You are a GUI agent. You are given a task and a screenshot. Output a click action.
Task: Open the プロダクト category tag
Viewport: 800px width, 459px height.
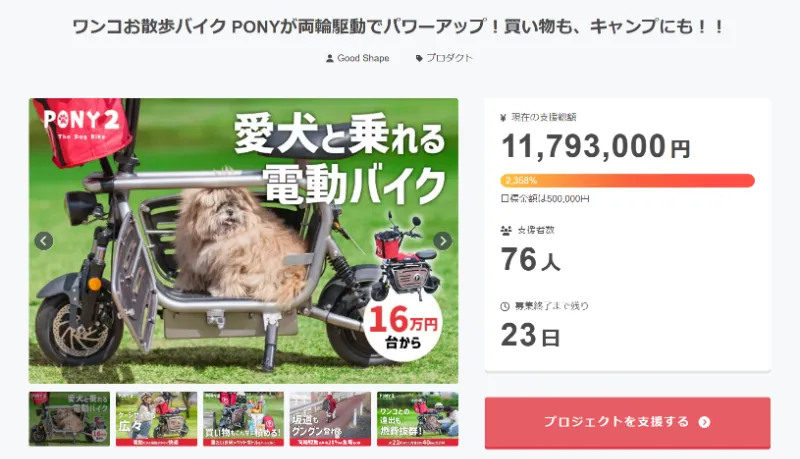(449, 58)
